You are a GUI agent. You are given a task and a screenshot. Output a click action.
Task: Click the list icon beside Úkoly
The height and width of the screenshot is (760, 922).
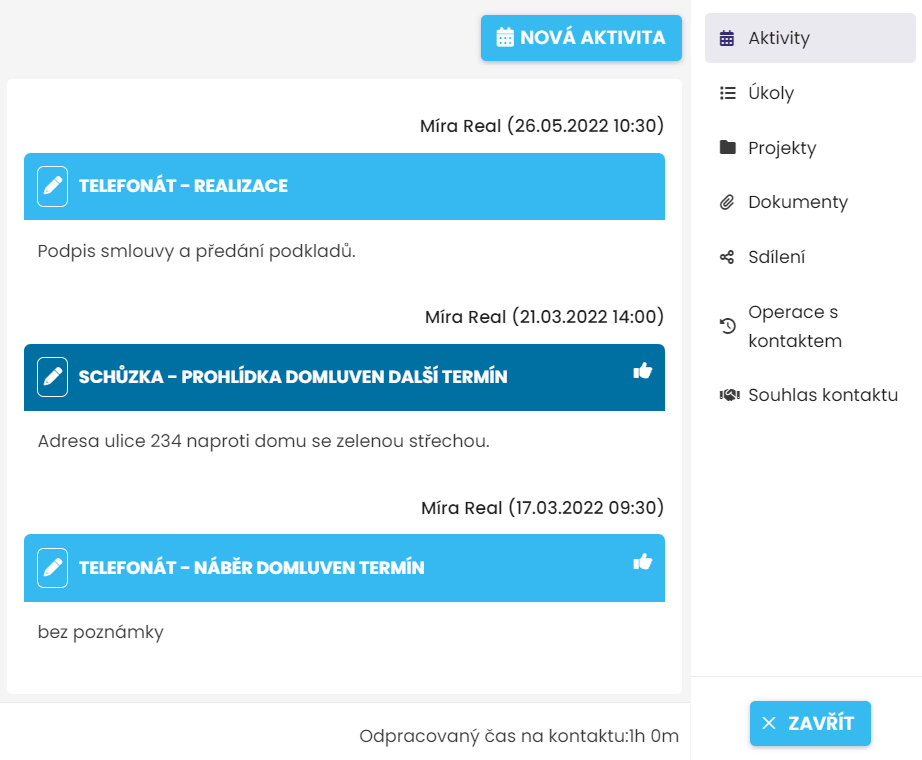(x=728, y=93)
